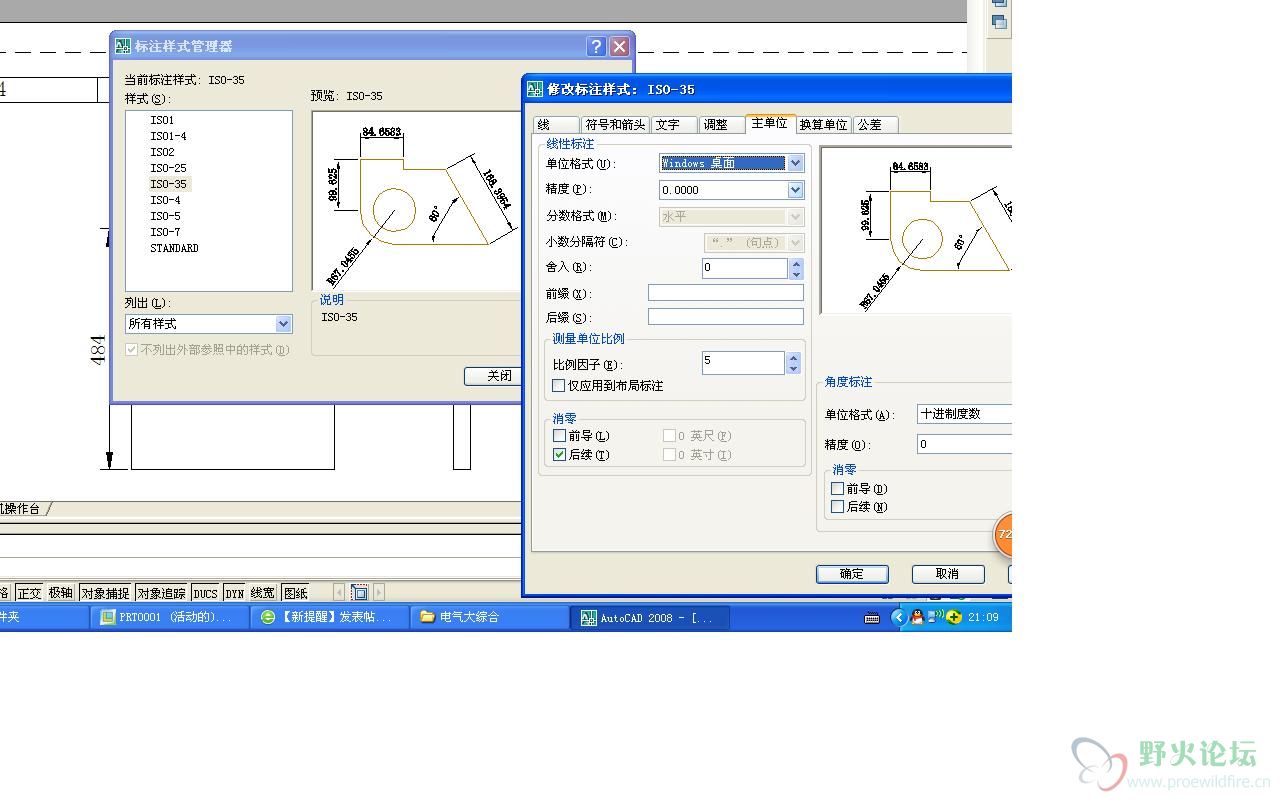Click the 比例因子(E) value field
Viewport: 1280px width, 800px height.
744,363
